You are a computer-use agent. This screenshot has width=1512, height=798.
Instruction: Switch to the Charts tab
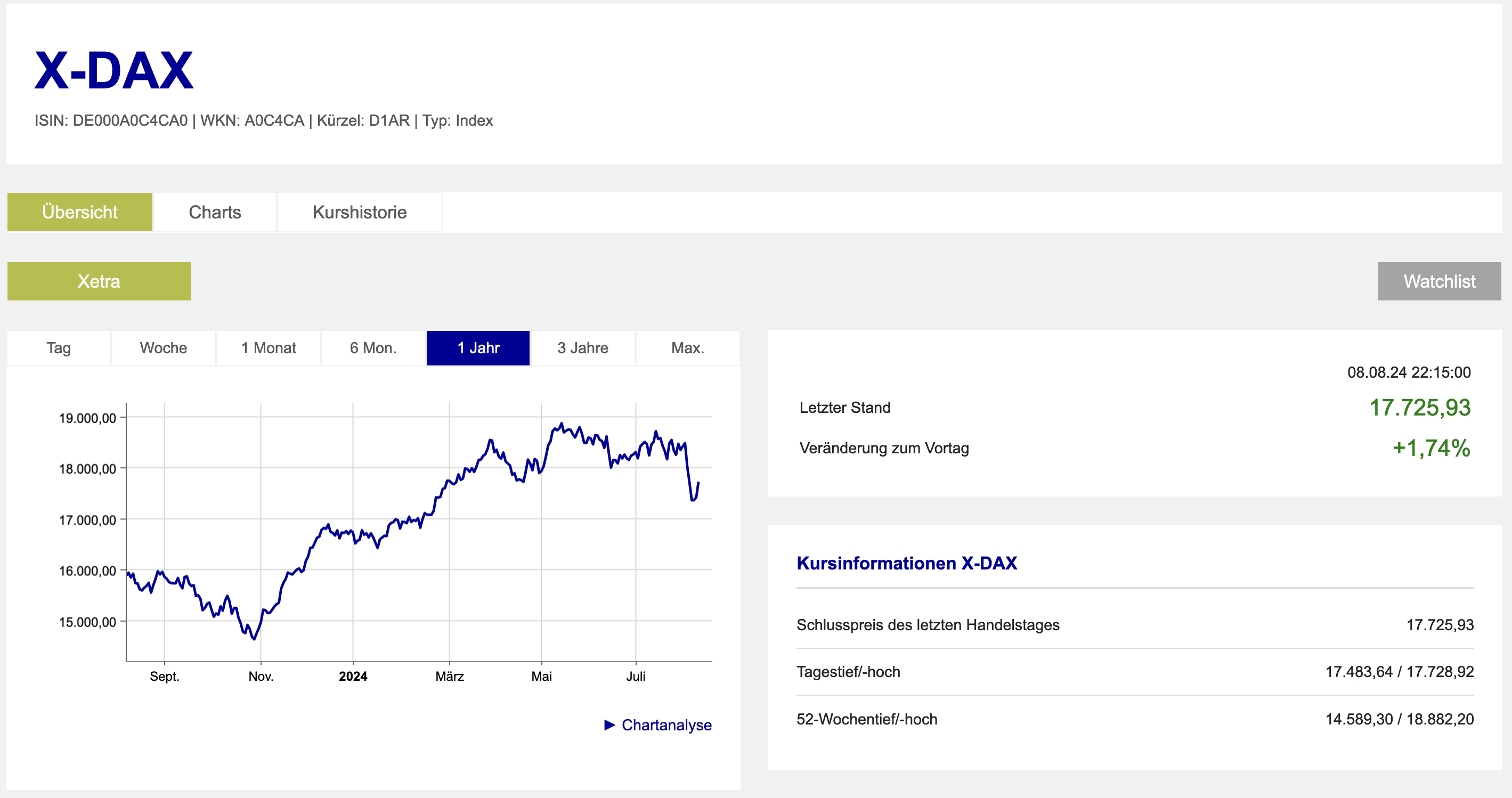pyautogui.click(x=215, y=212)
